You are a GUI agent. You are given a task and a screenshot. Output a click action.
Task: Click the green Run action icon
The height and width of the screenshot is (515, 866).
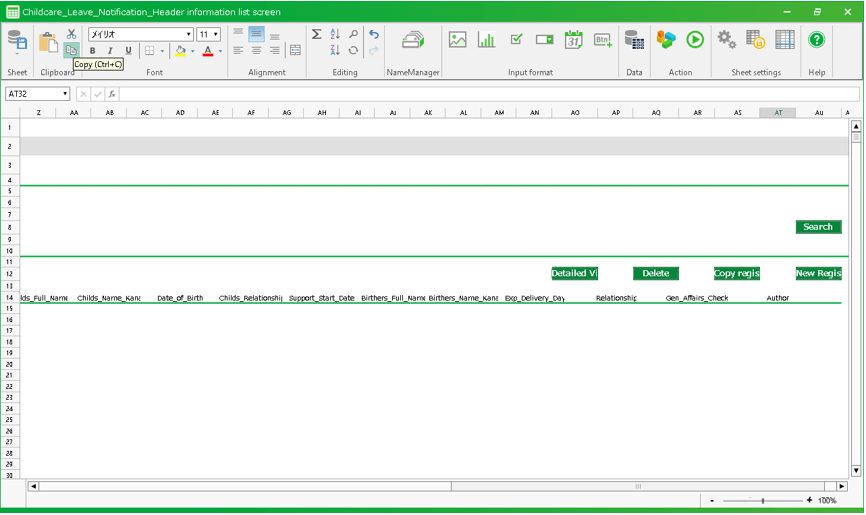click(695, 40)
